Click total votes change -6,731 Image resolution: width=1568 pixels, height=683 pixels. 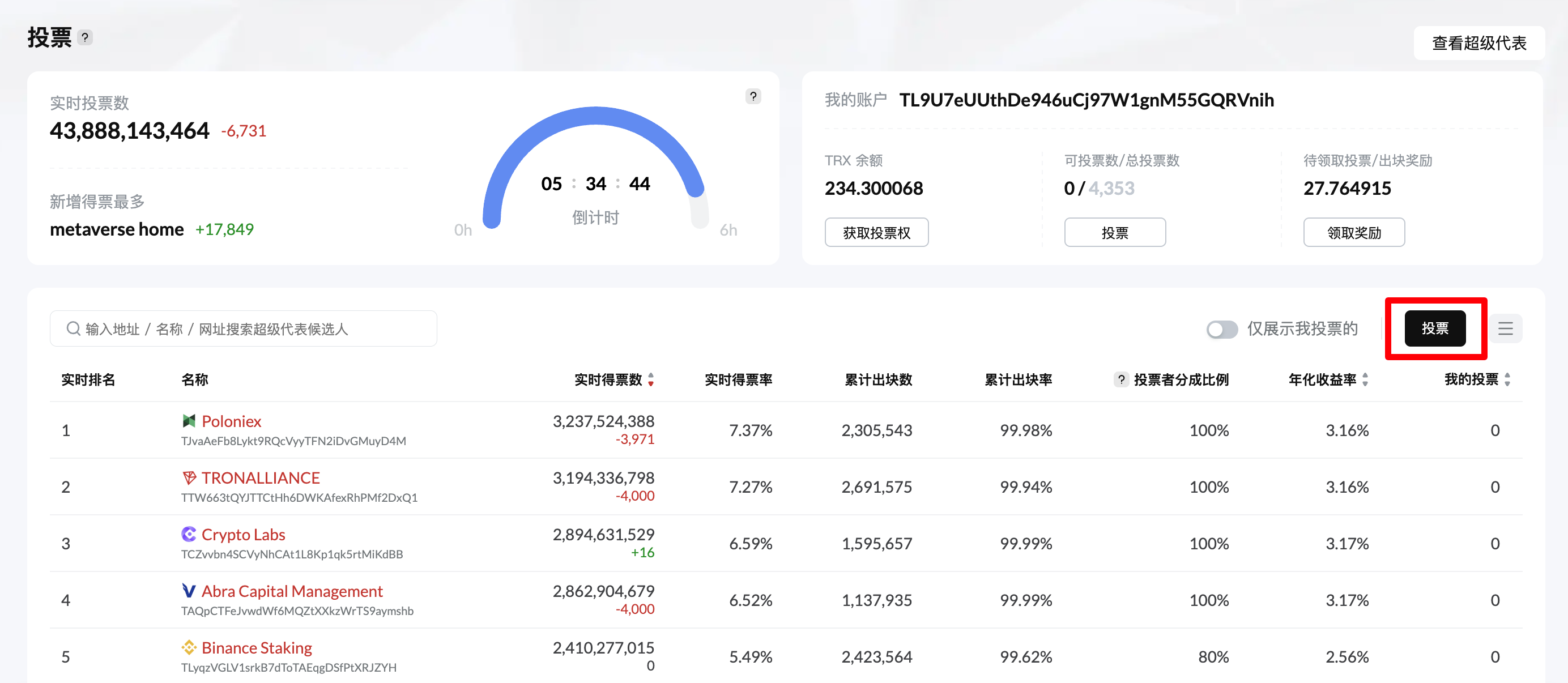pos(244,131)
